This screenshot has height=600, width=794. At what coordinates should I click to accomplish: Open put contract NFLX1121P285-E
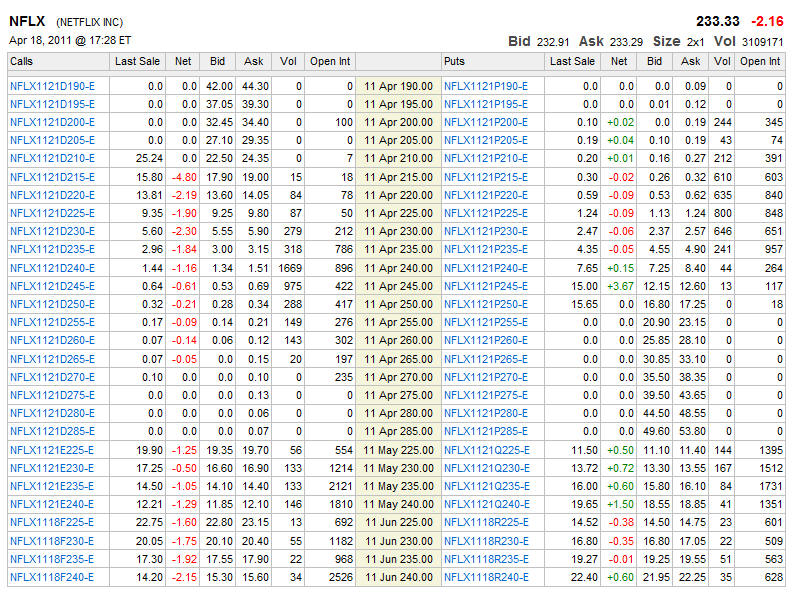pos(486,432)
